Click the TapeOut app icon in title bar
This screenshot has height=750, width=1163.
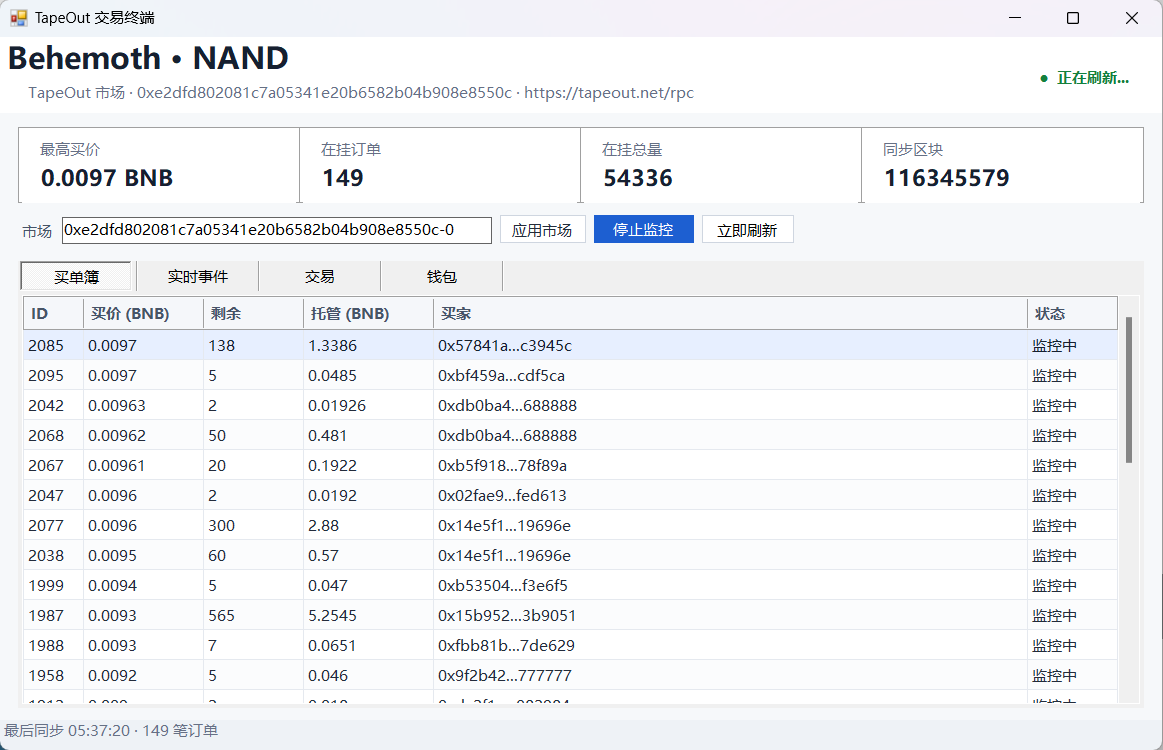(19, 18)
